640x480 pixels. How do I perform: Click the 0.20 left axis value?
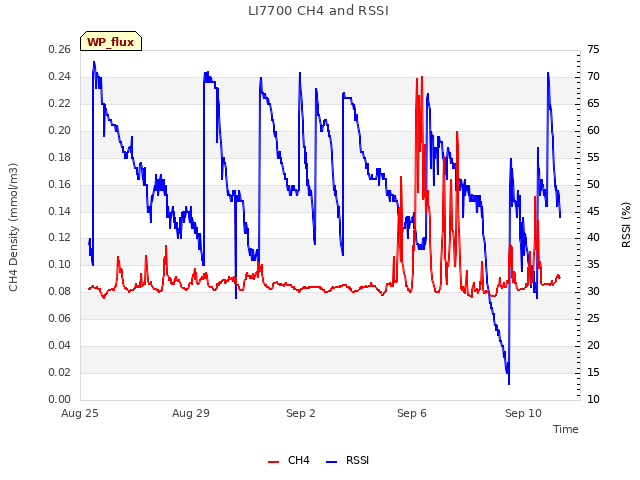[60, 131]
